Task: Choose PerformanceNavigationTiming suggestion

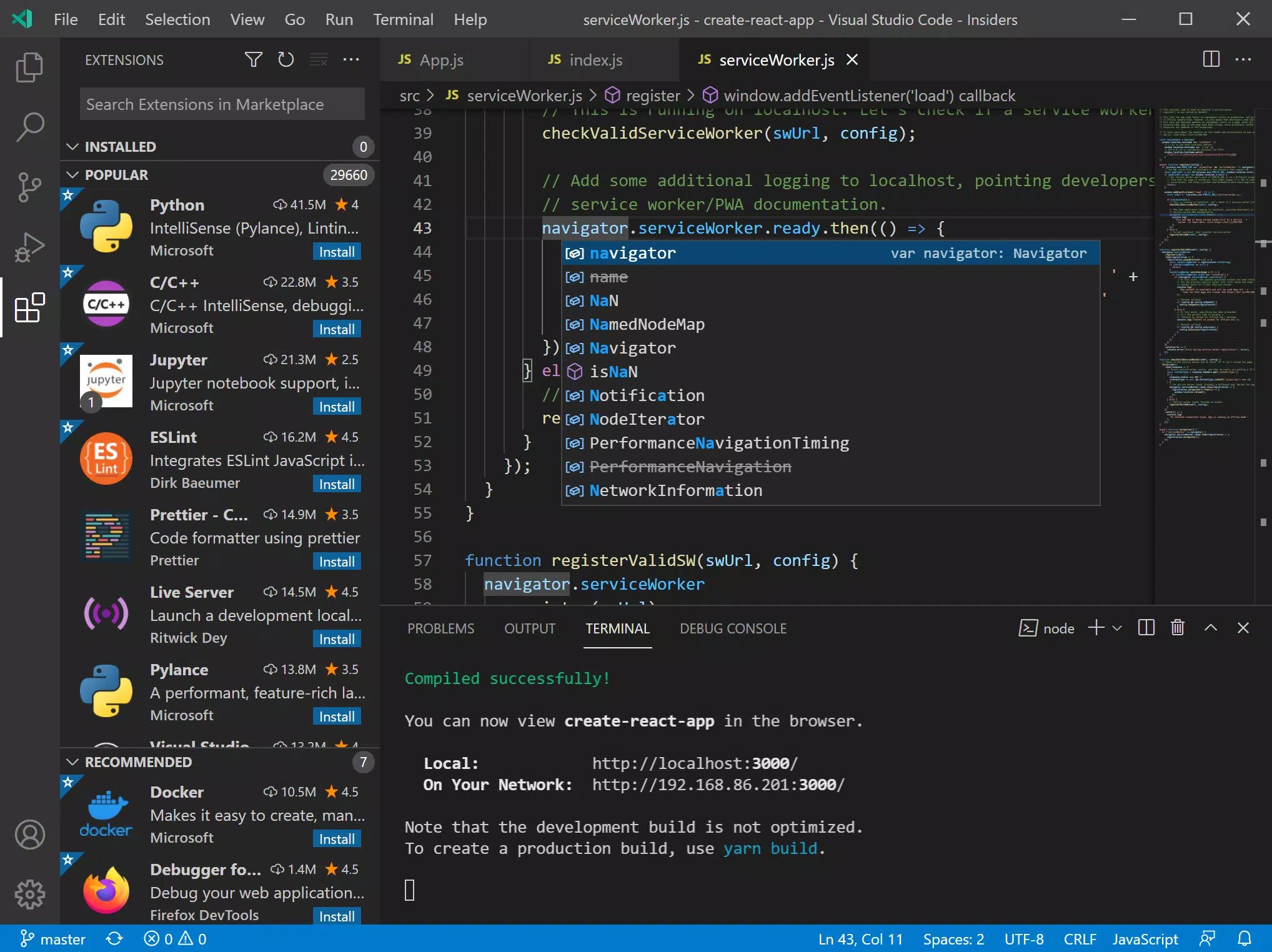Action: click(830, 443)
